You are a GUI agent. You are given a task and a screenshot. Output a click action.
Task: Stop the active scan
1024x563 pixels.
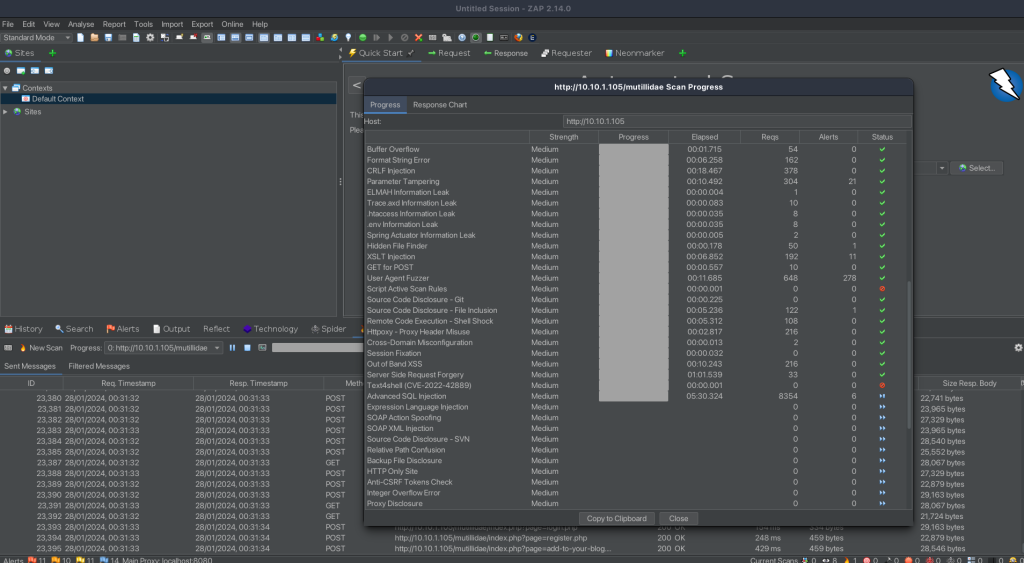click(x=247, y=348)
